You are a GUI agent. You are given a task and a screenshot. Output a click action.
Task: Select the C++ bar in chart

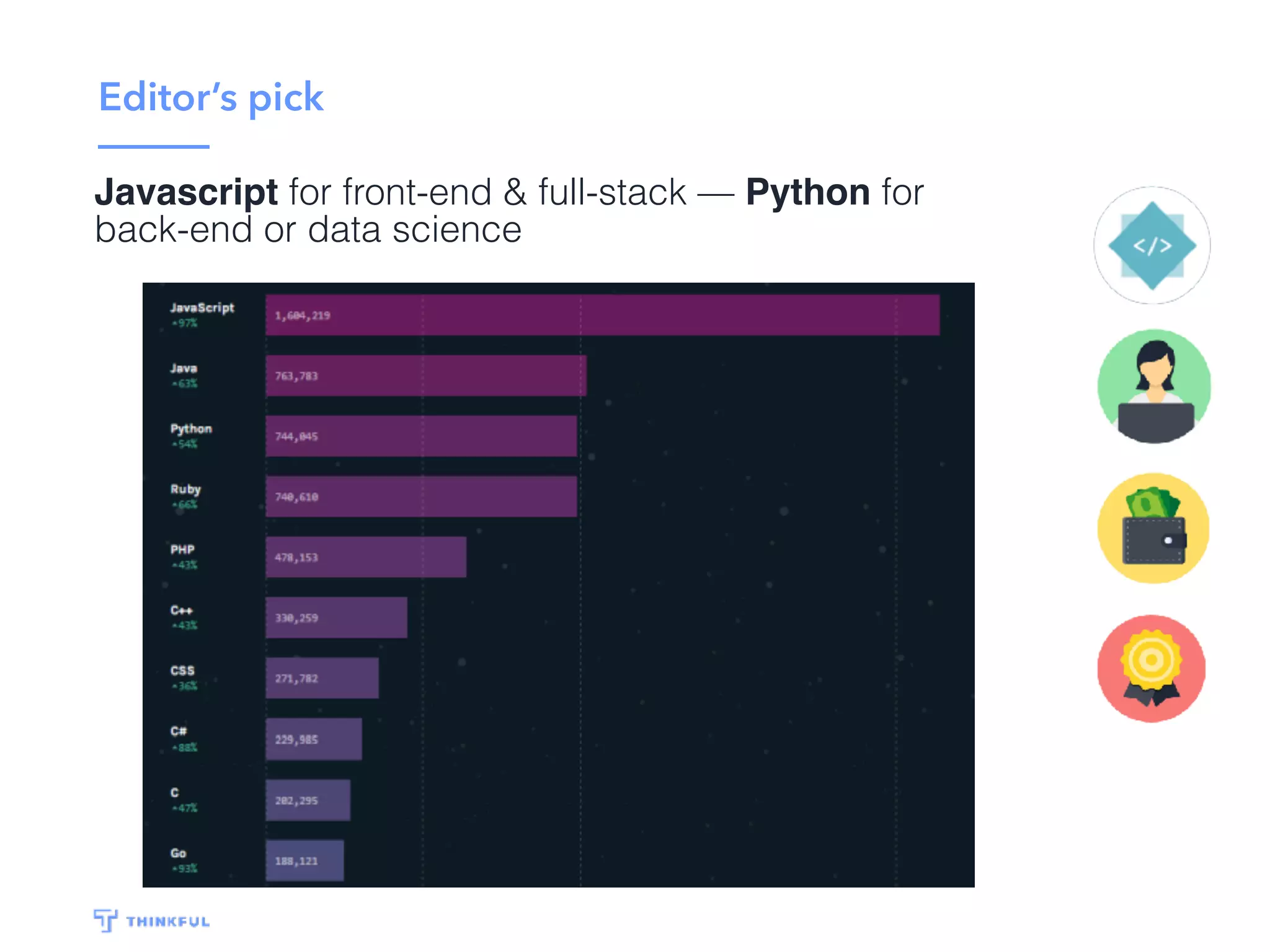click(x=336, y=617)
